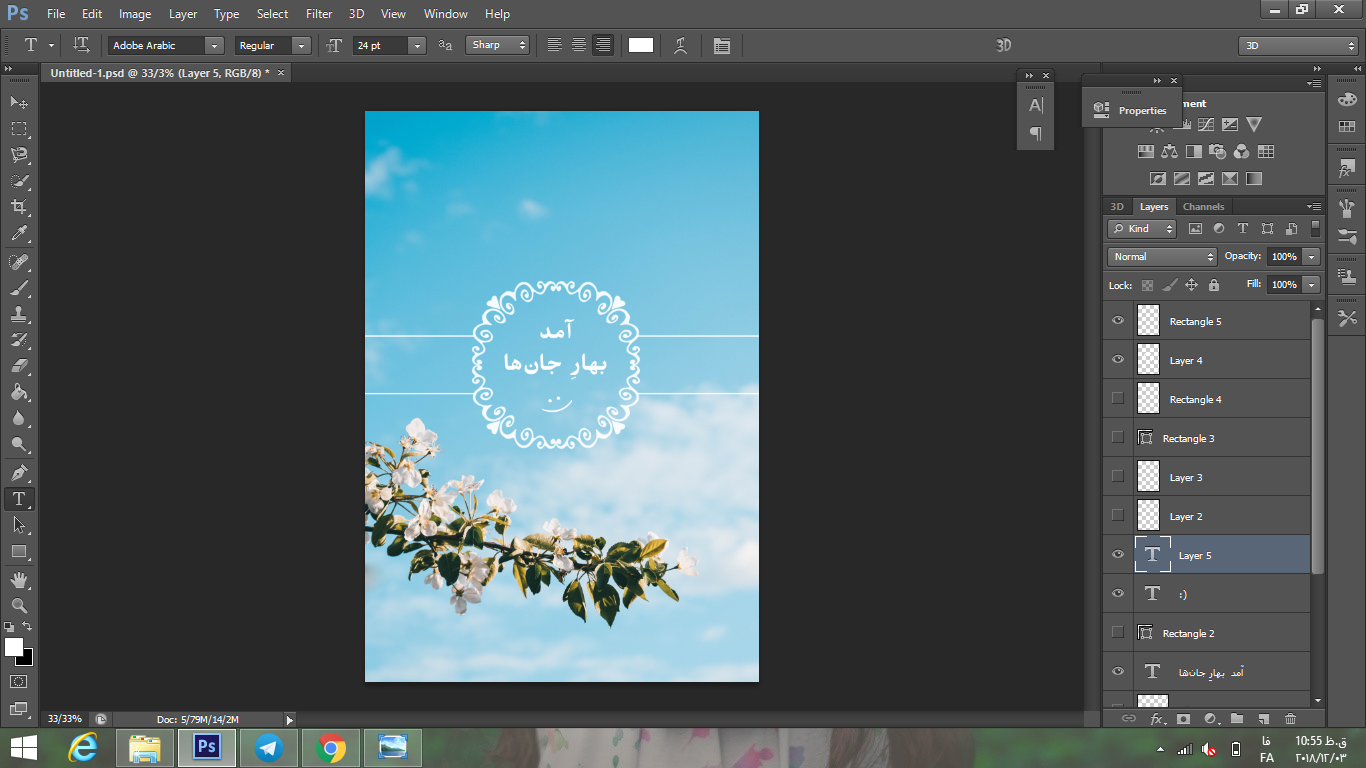Click the Add layer mask icon

click(1184, 718)
